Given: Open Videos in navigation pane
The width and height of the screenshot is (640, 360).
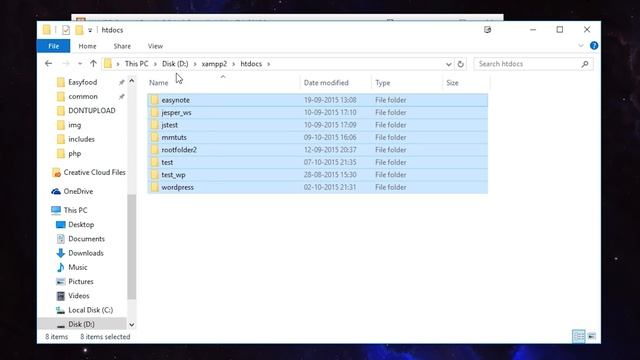Looking at the screenshot, I should (79, 296).
